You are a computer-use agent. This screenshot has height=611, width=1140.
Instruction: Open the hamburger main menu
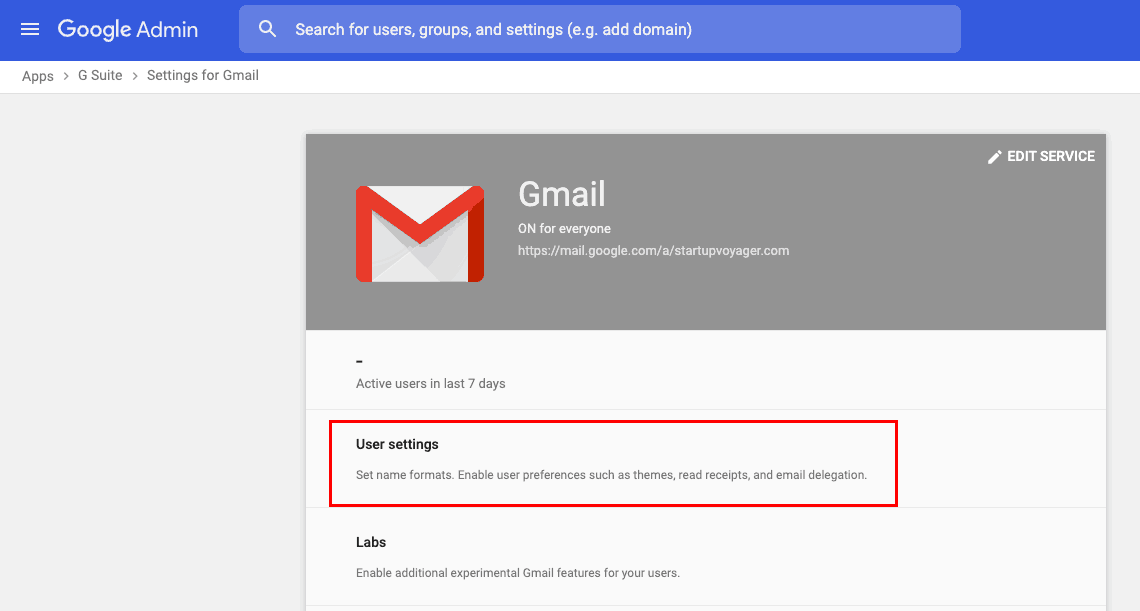point(30,29)
